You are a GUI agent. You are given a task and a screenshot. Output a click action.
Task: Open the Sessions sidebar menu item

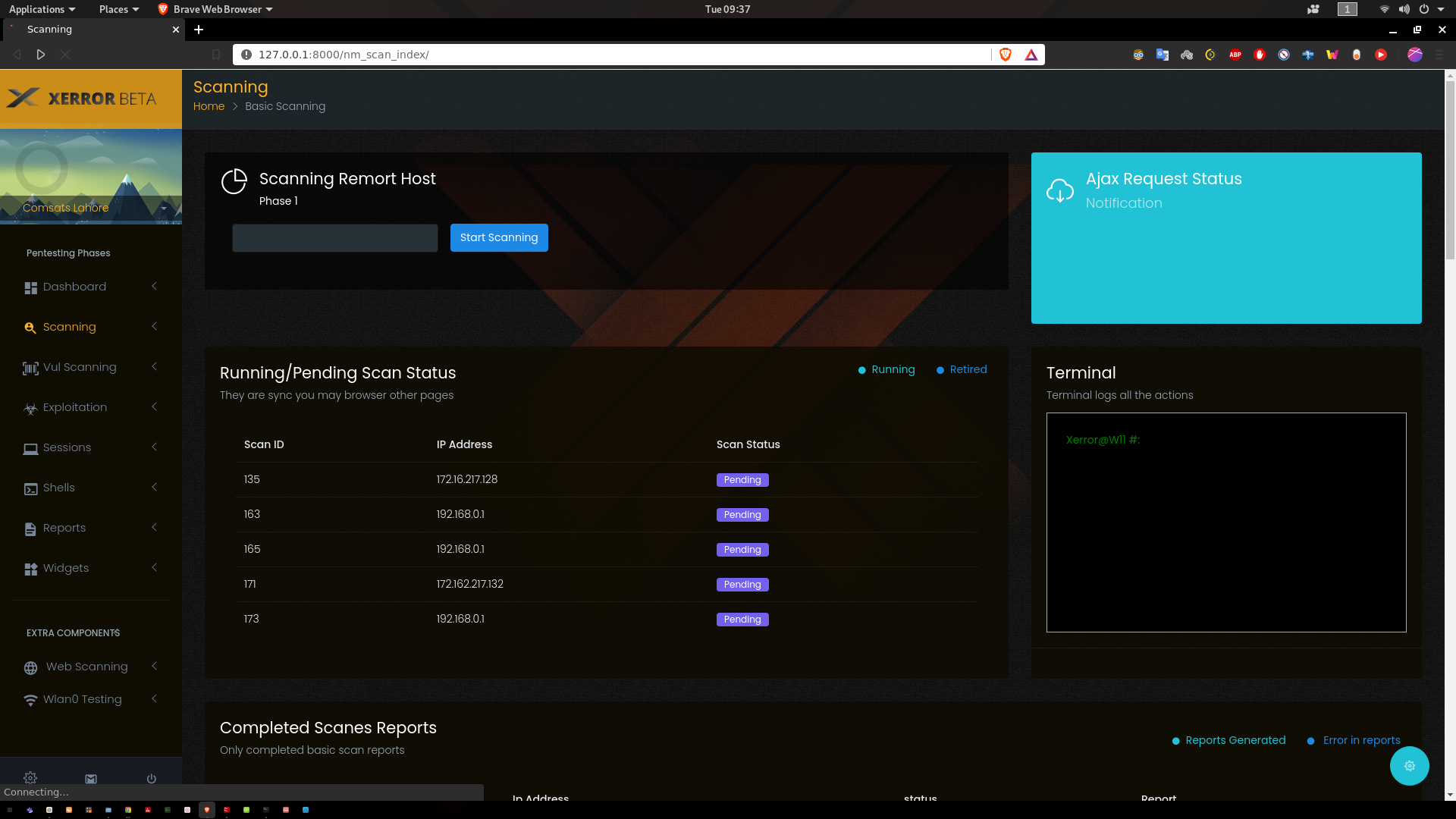tap(67, 447)
